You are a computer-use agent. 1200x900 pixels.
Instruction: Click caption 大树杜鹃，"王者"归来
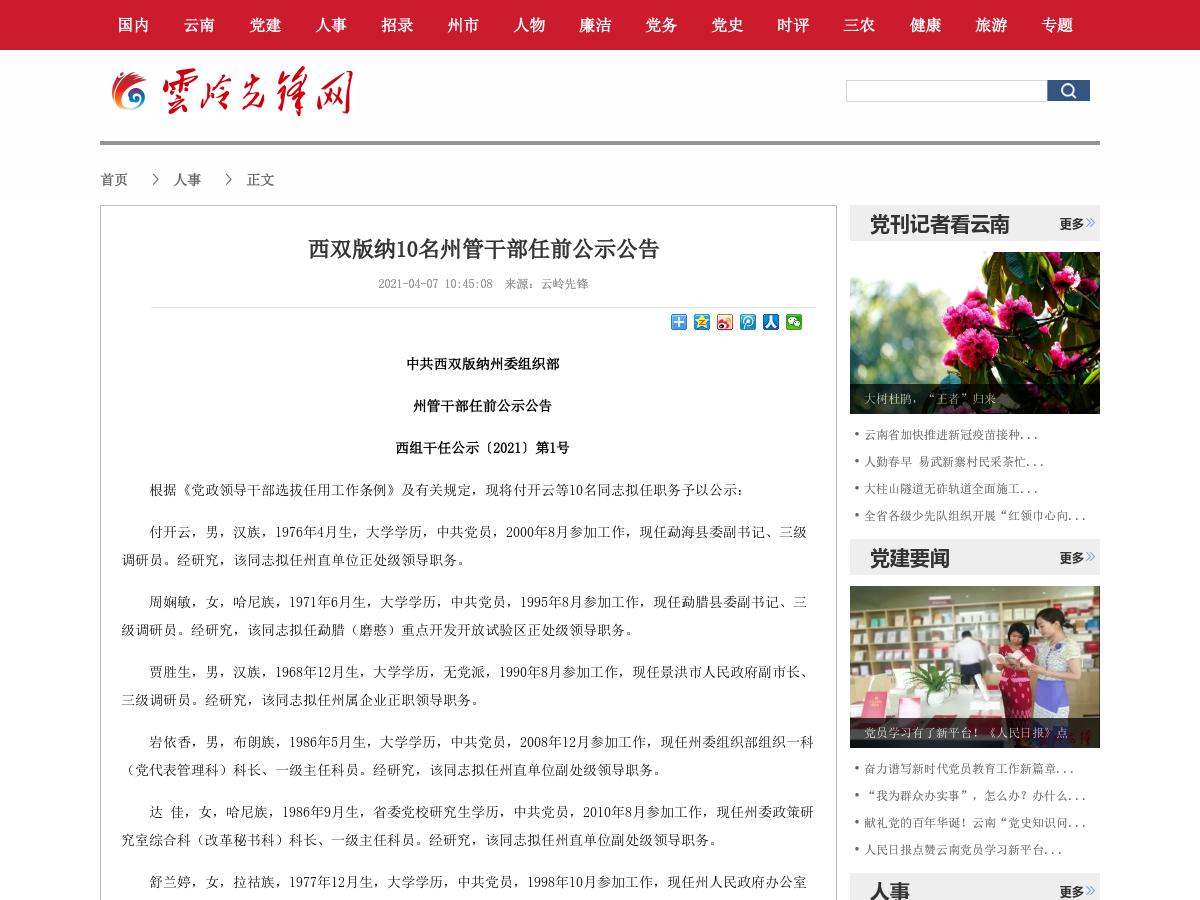[930, 399]
